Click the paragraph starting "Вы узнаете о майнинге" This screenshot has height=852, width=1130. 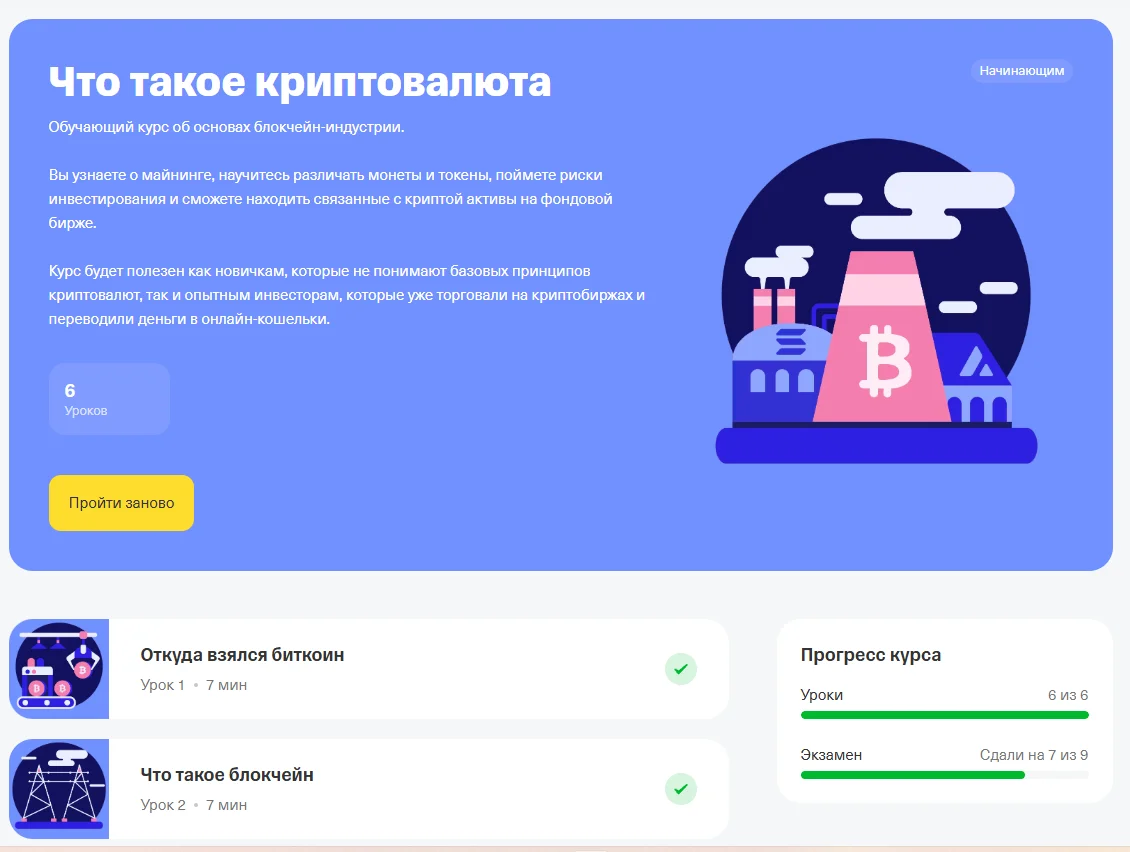coord(331,199)
